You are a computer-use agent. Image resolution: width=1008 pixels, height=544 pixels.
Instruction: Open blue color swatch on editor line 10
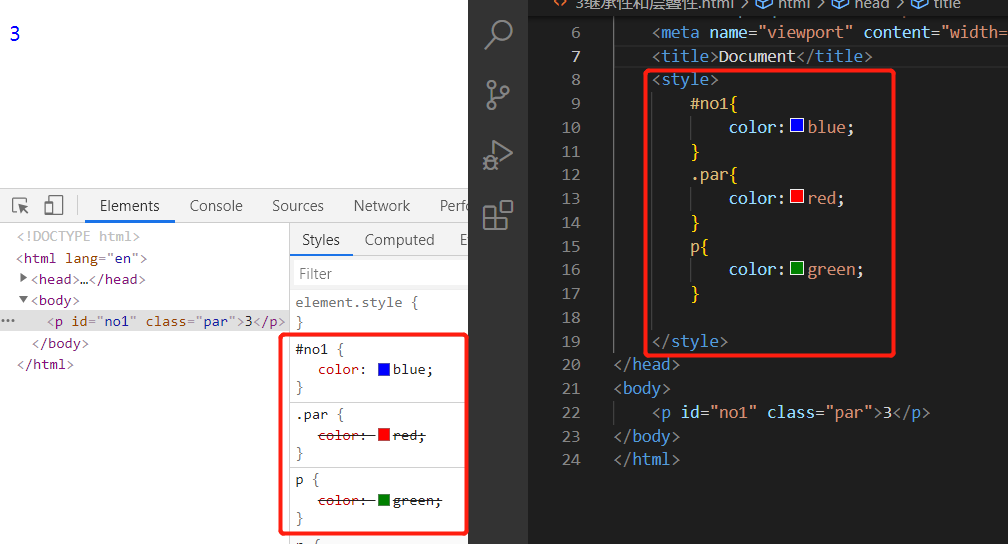pyautogui.click(x=796, y=125)
